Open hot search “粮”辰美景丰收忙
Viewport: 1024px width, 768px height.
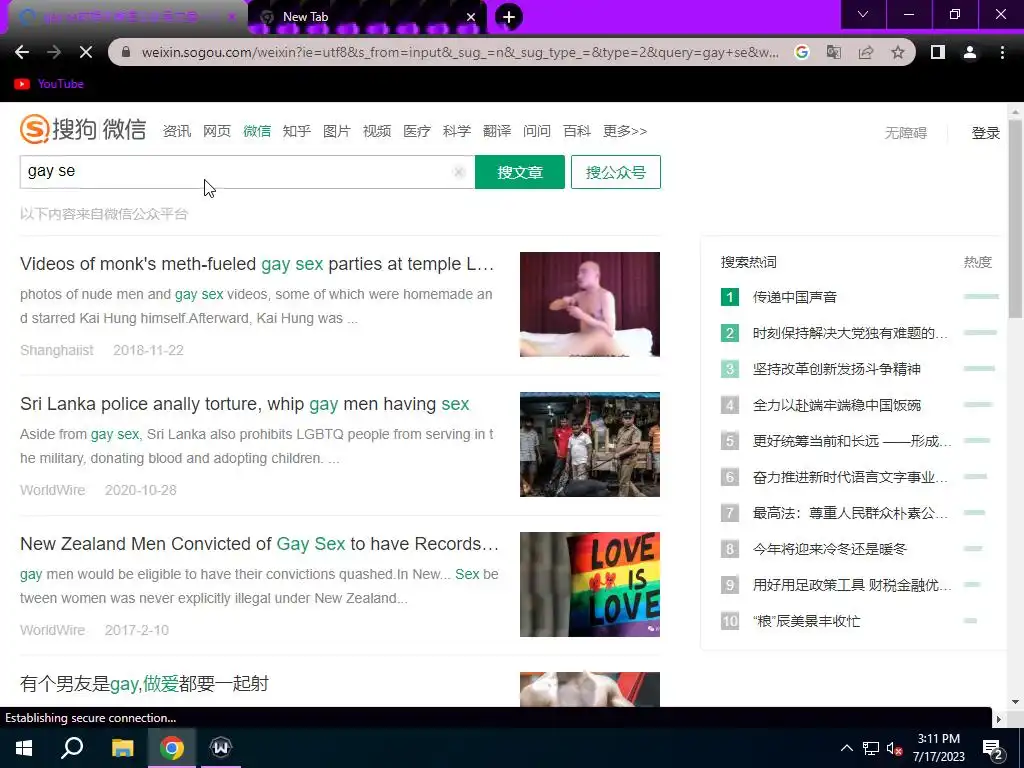point(807,621)
